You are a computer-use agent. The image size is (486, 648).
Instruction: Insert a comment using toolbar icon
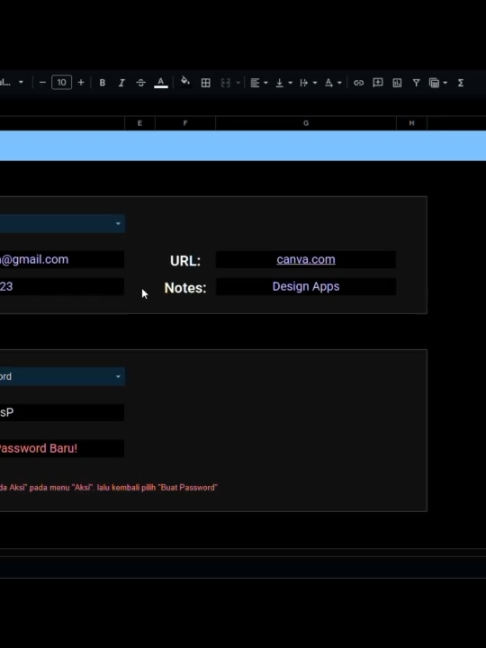[x=378, y=83]
